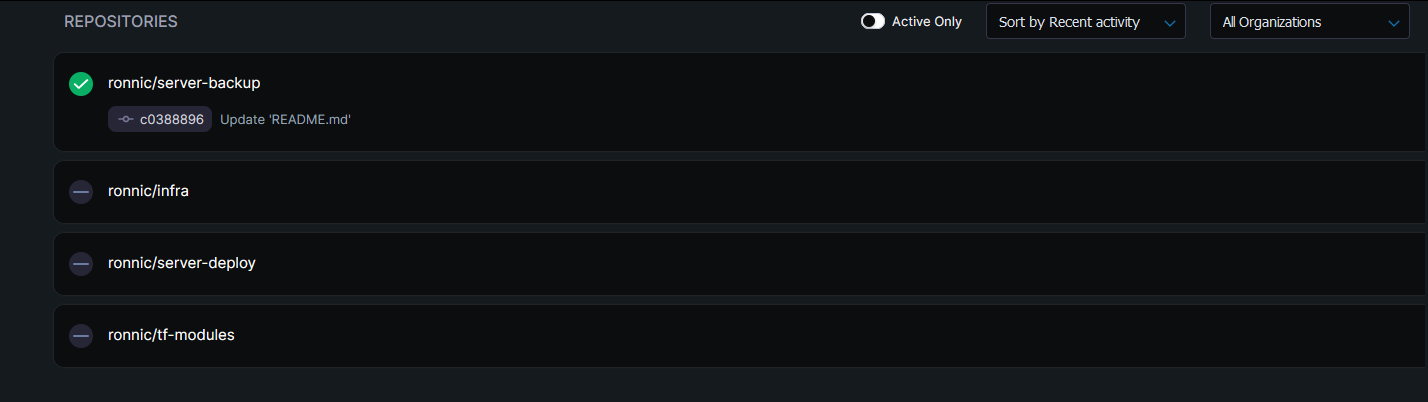Screen dimensions: 1428x402
Task: Click the inactive status icon for tf-modules
Action: click(81, 336)
